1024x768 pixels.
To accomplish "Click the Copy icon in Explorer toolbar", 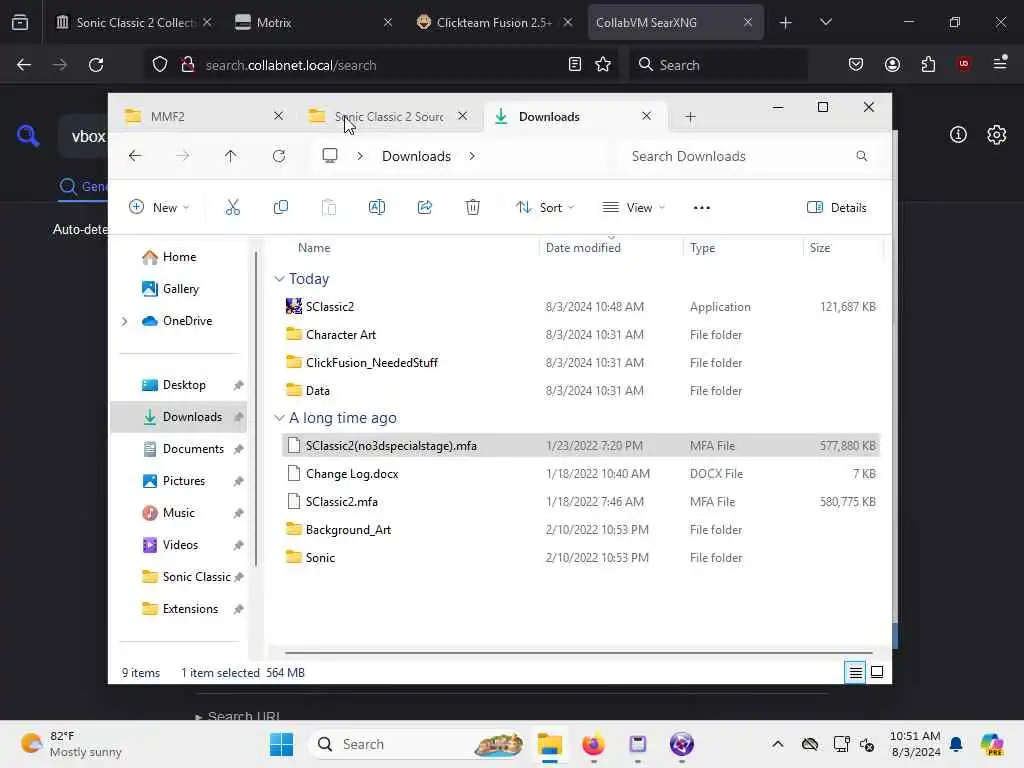I will click(281, 208).
